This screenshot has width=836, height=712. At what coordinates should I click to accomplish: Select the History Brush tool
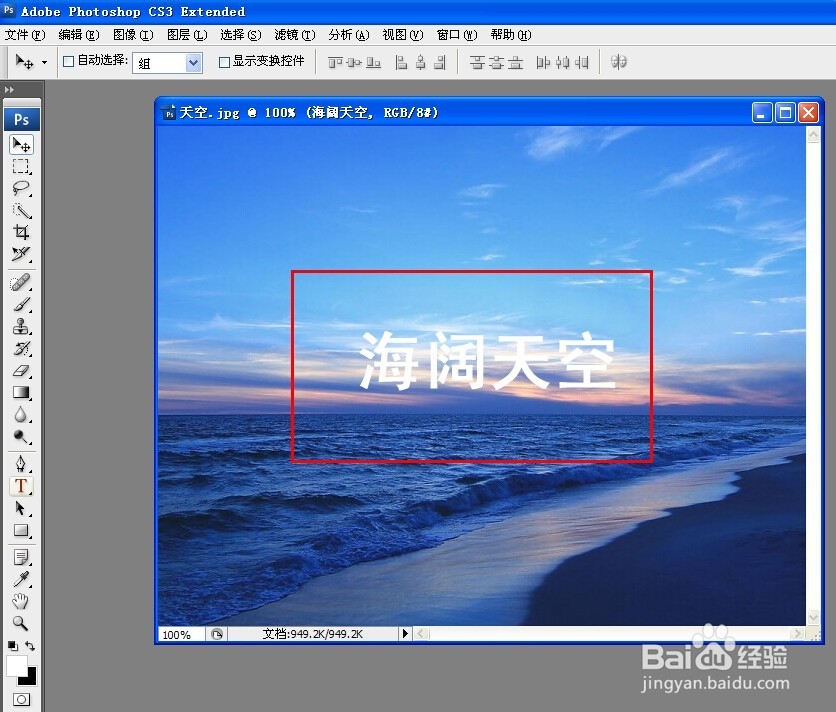tap(21, 348)
